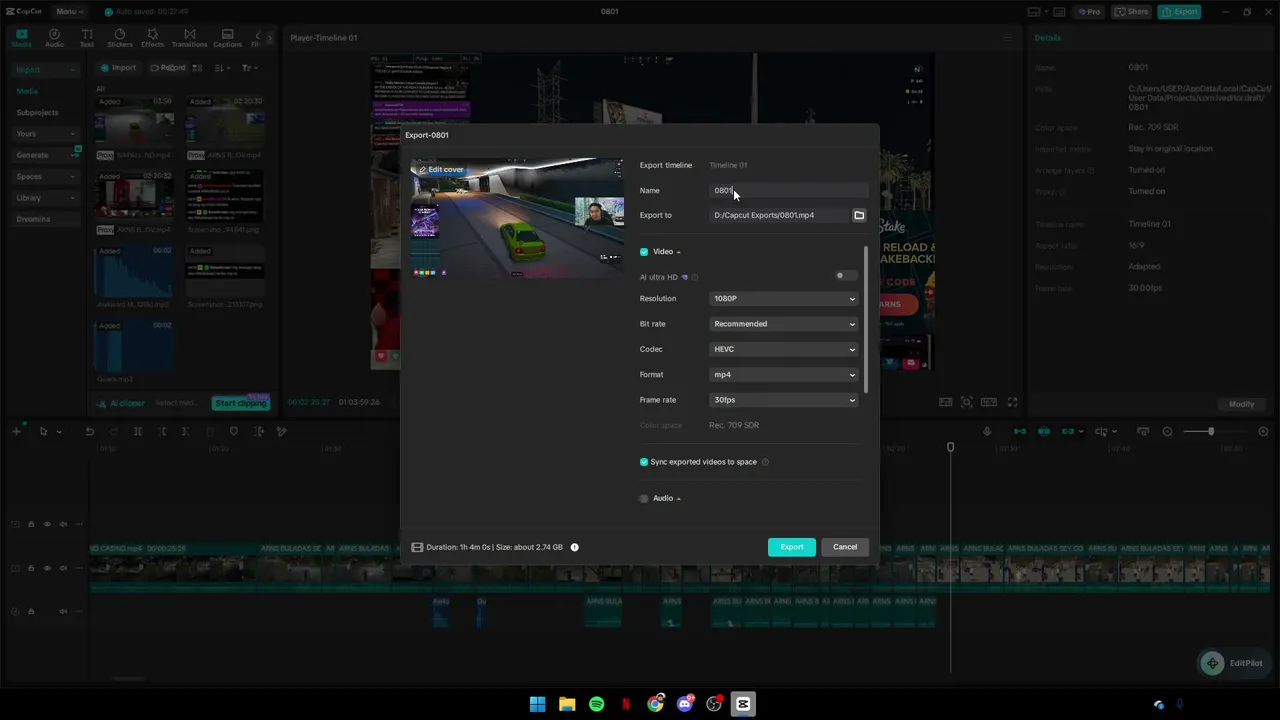Show AI ultra HD info tooltip
Image resolution: width=1280 pixels, height=720 pixels.
[x=695, y=277]
